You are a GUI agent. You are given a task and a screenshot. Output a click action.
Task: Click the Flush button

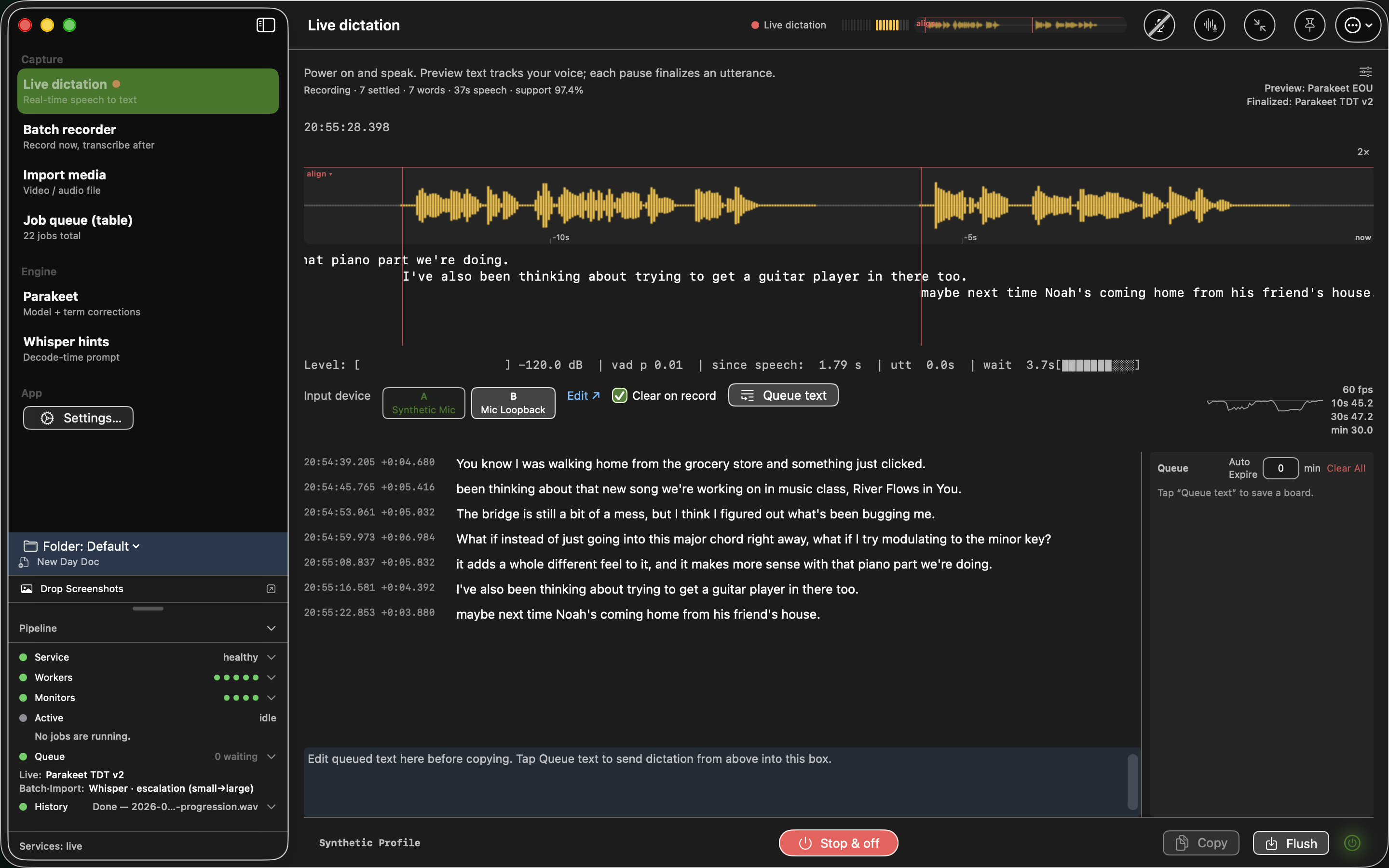[x=1291, y=843]
